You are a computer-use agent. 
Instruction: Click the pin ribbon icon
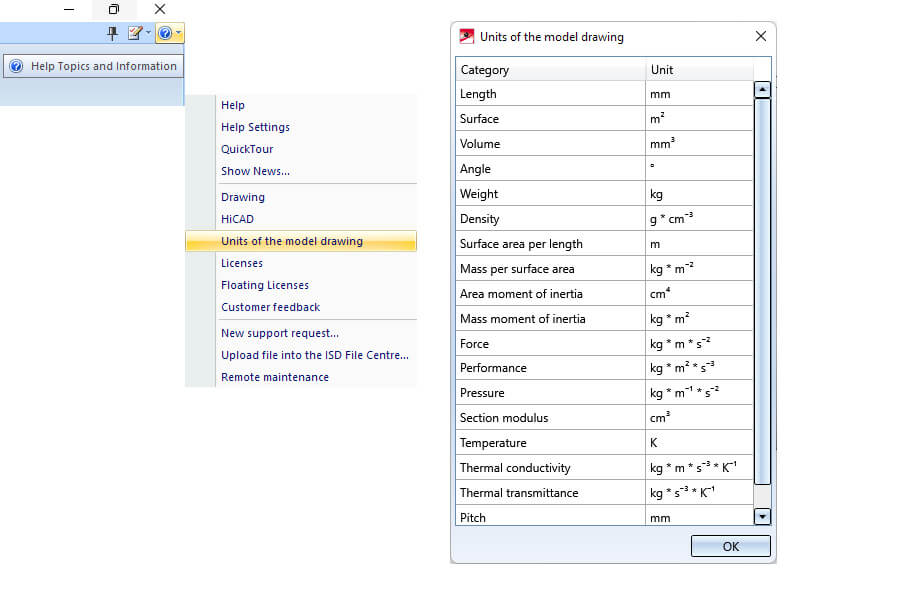coord(112,33)
